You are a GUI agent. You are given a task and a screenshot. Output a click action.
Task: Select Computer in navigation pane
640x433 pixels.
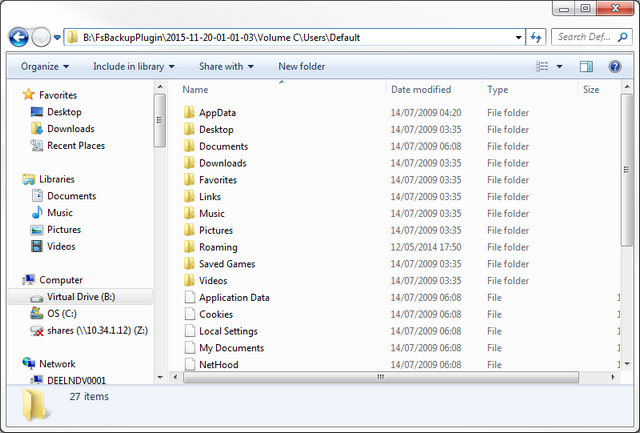coord(53,280)
